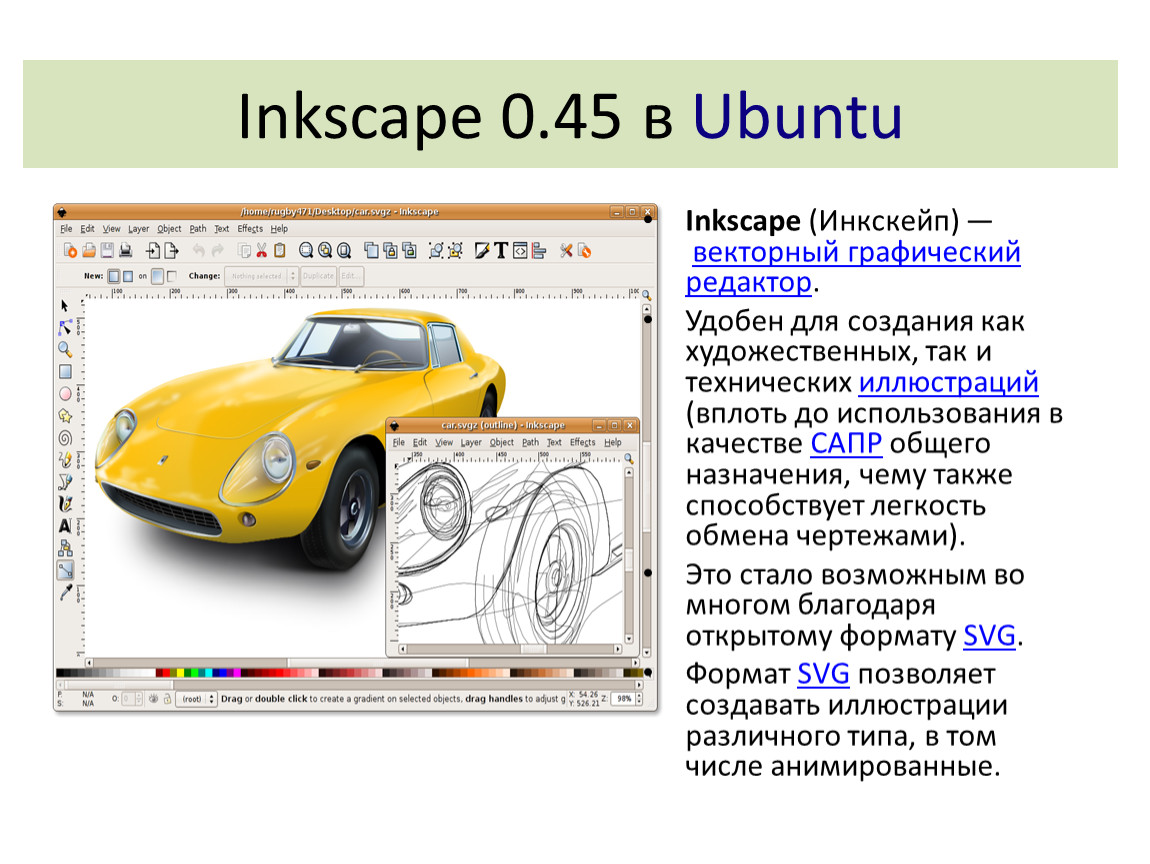Open the XML editor icon
This screenshot has width=1150, height=864.
pyautogui.click(x=520, y=252)
